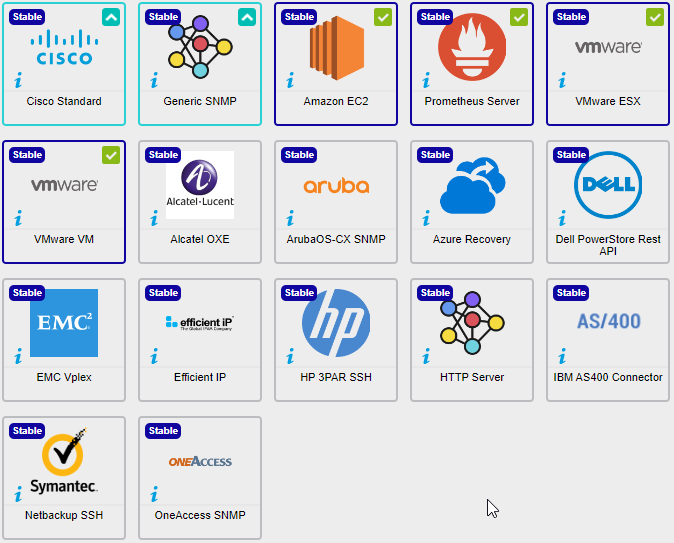Select the OneAccess SNMP label
674x543 pixels.
[x=200, y=515]
